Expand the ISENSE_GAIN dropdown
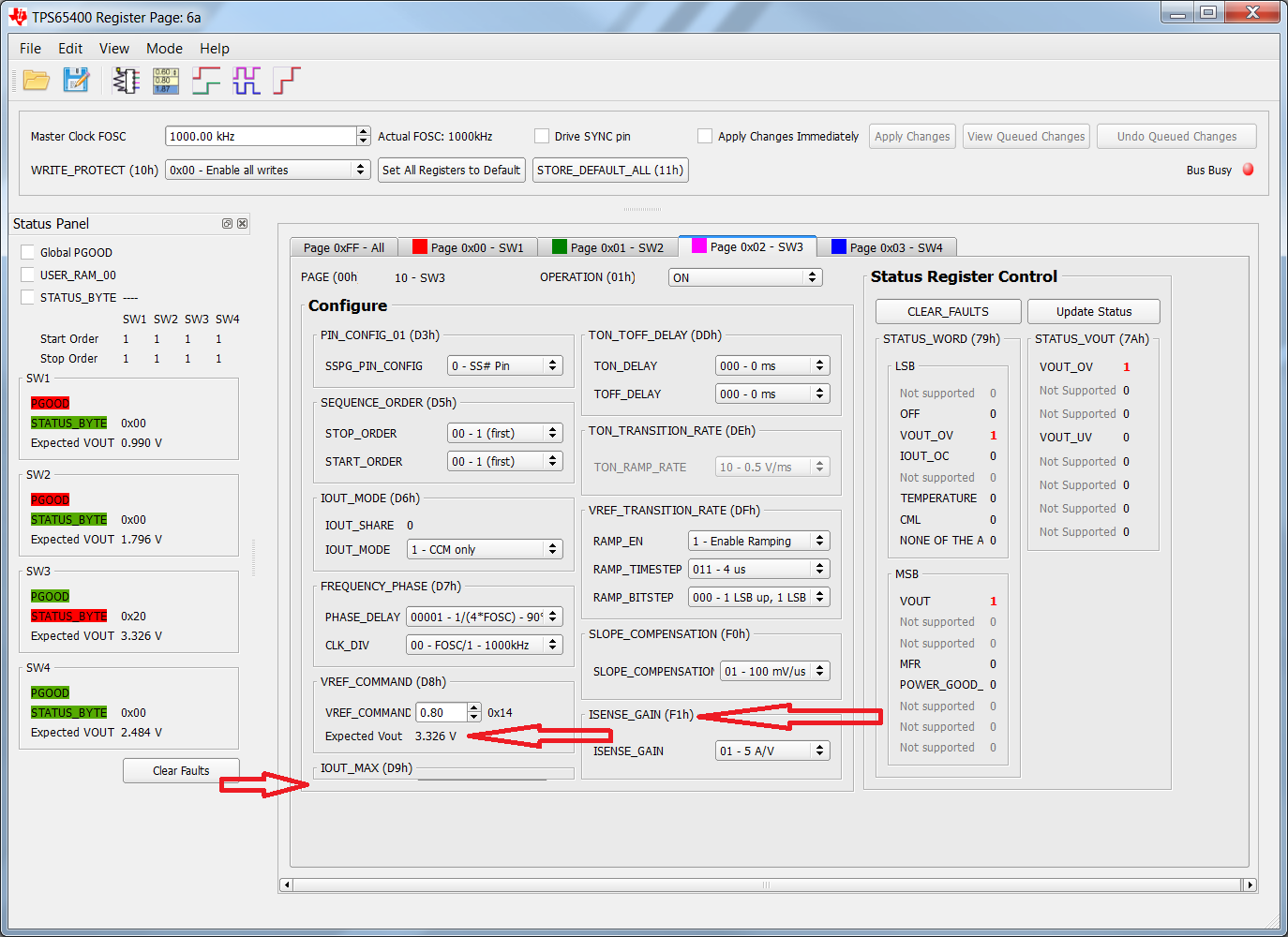 pyautogui.click(x=772, y=751)
